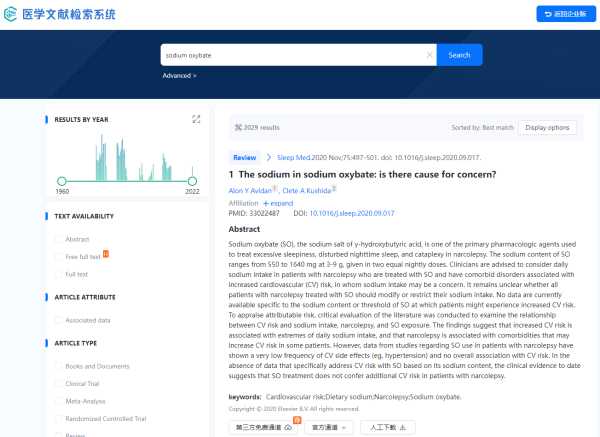The image size is (600, 437).
Task: Click the chevron arrow next to the Review tag
Action: click(x=269, y=157)
